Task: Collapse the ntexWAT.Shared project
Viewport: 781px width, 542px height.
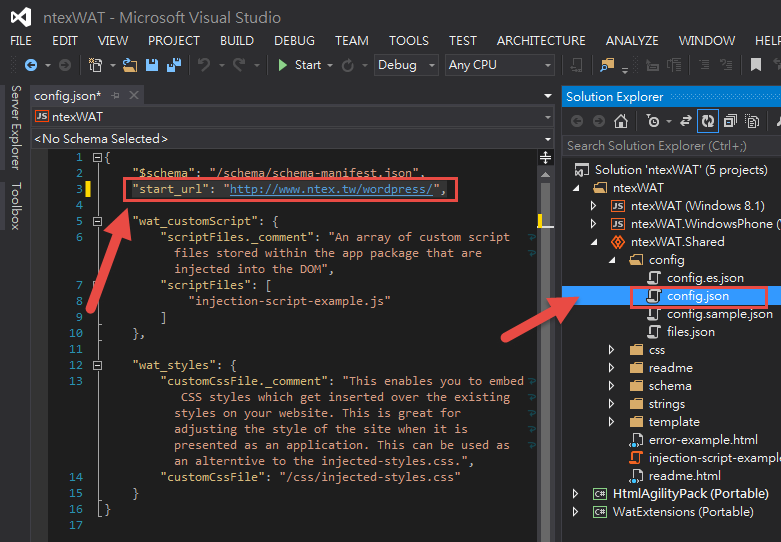Action: pos(594,242)
